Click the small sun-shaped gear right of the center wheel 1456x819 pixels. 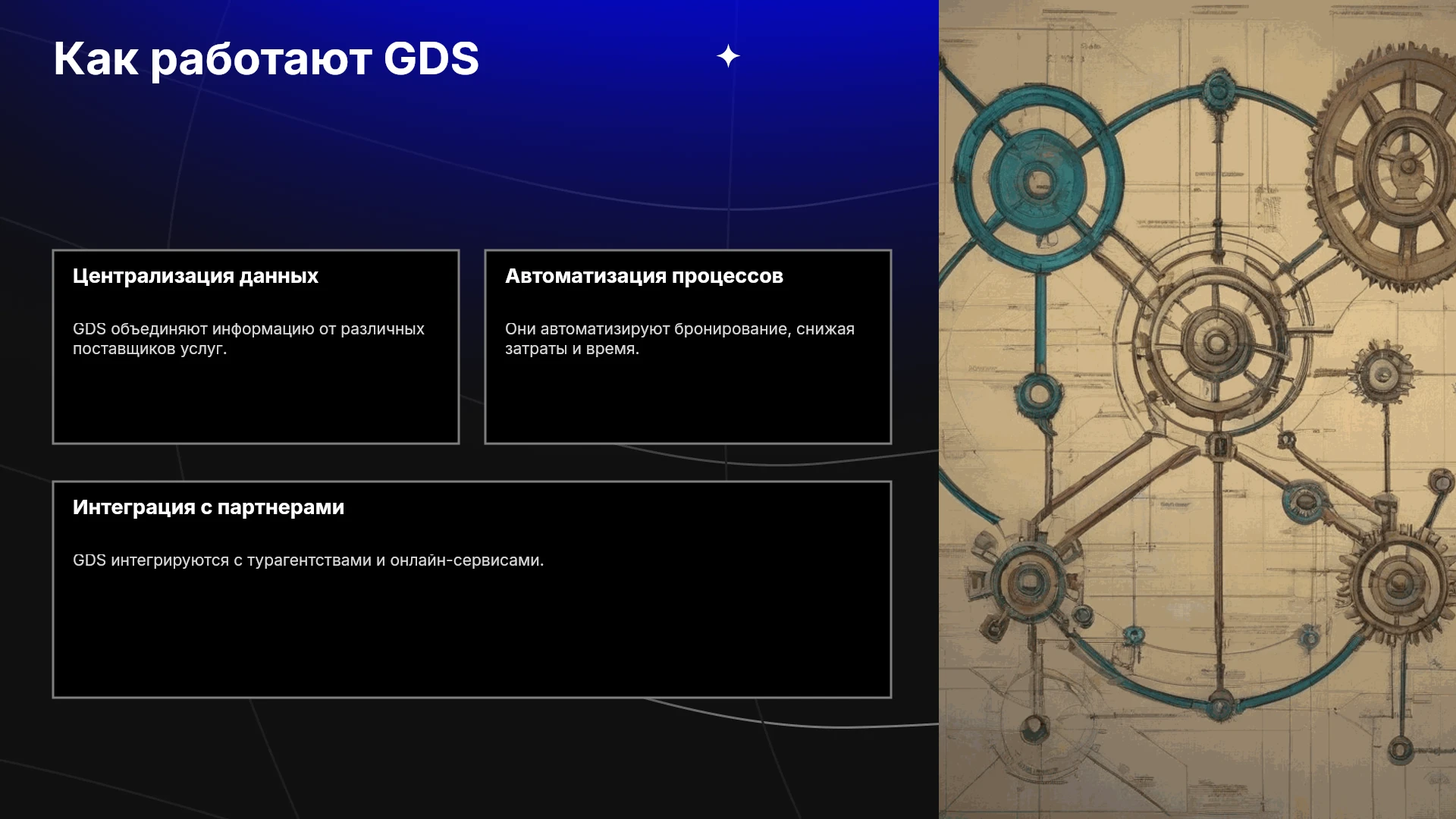[x=1383, y=373]
